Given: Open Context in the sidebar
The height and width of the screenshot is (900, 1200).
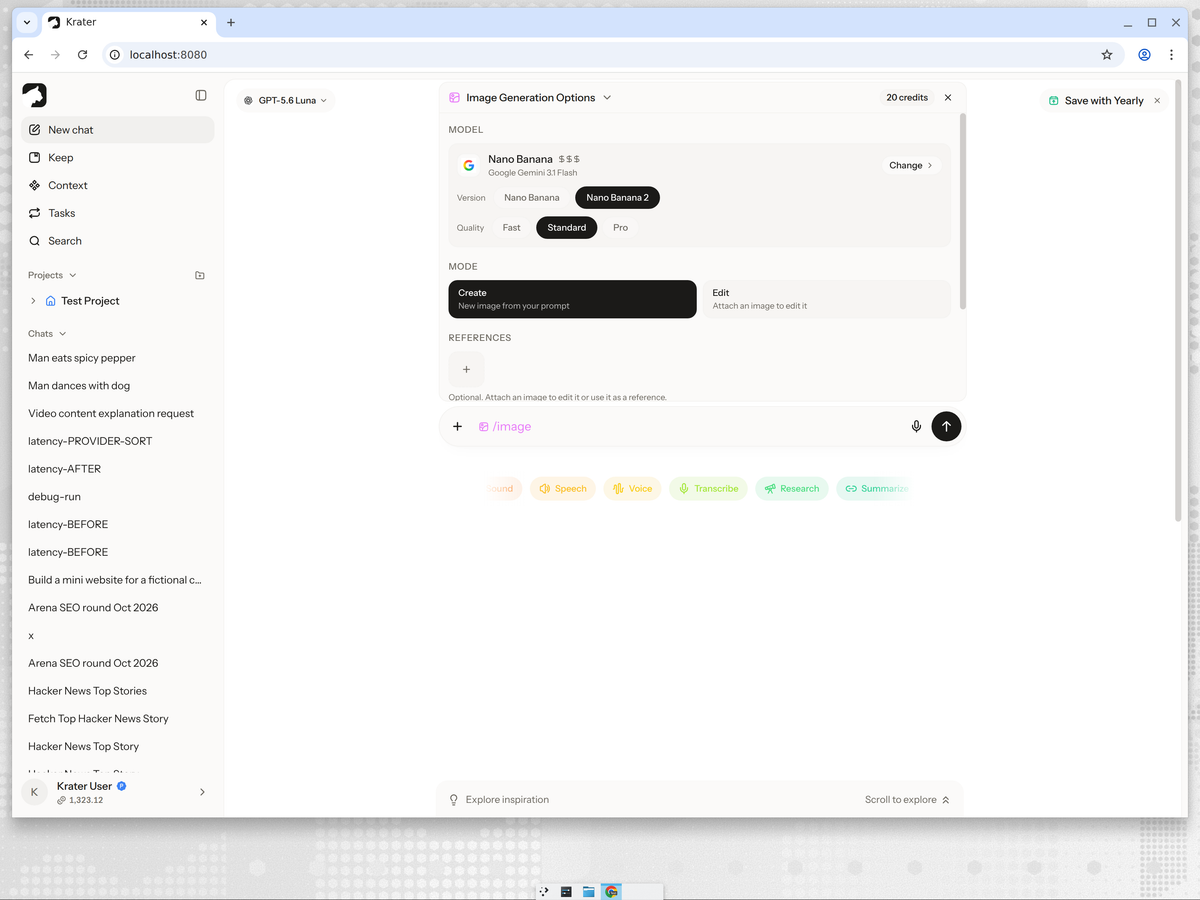Looking at the screenshot, I should coord(117,186).
